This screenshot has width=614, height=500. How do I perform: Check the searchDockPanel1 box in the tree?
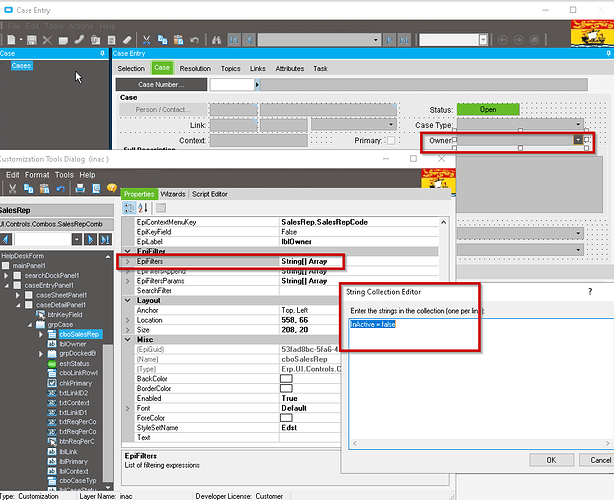pyautogui.click(x=17, y=276)
